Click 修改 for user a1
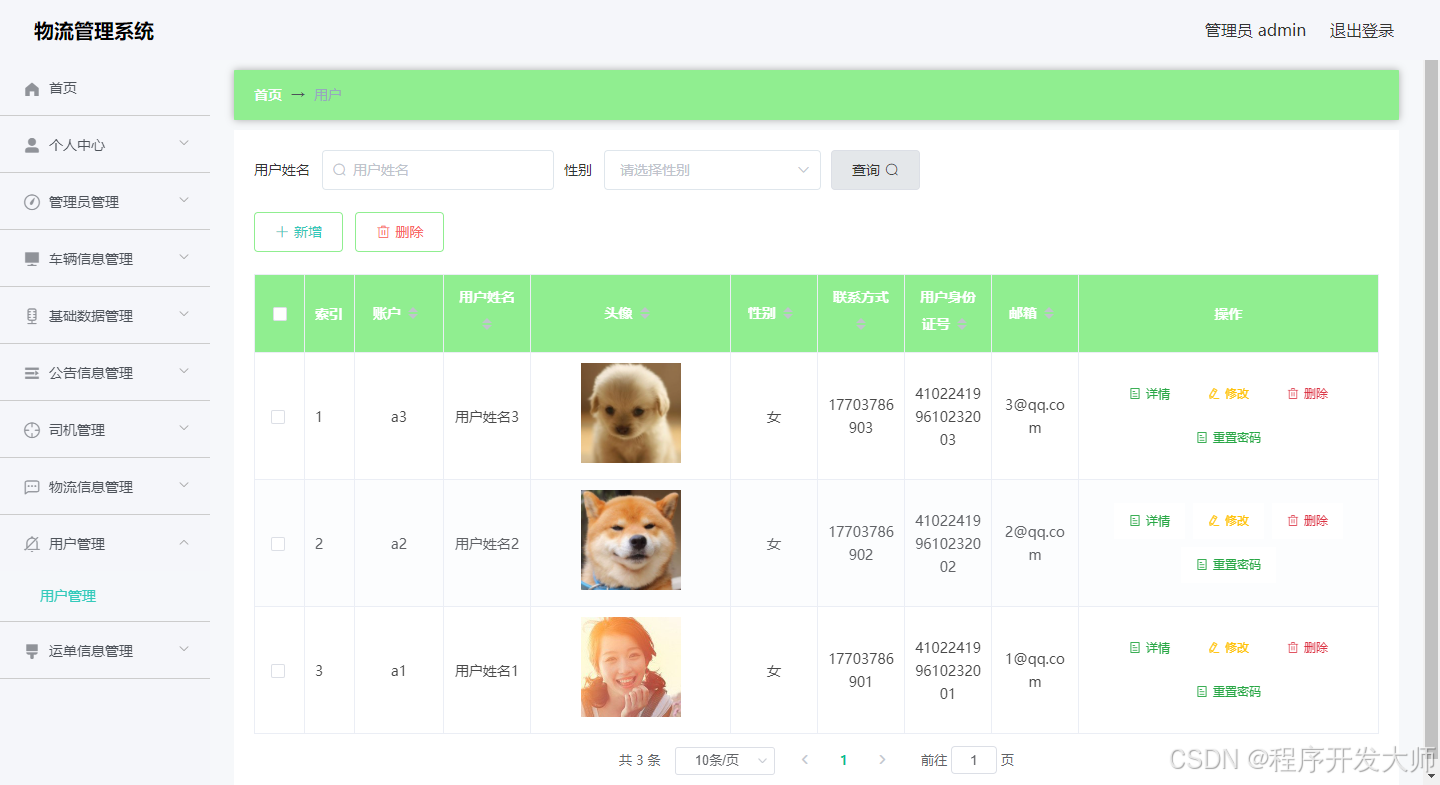This screenshot has width=1440, height=785. [x=1228, y=648]
